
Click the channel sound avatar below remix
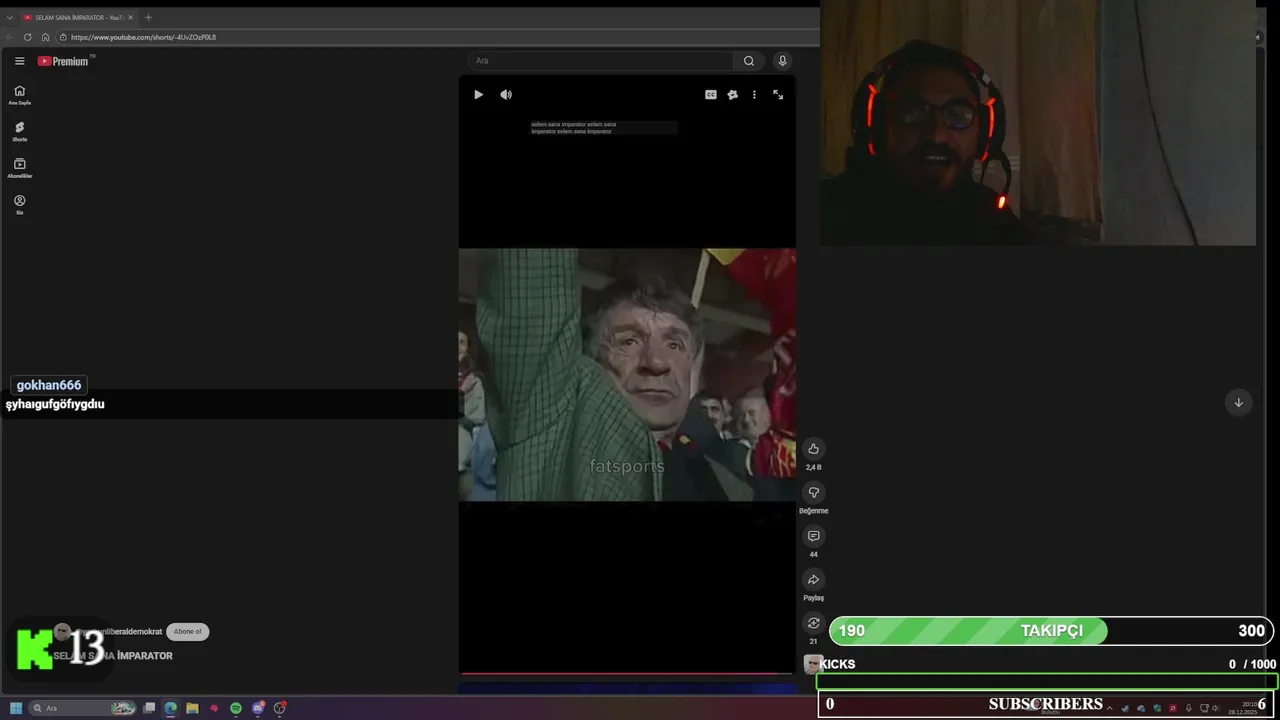point(813,664)
